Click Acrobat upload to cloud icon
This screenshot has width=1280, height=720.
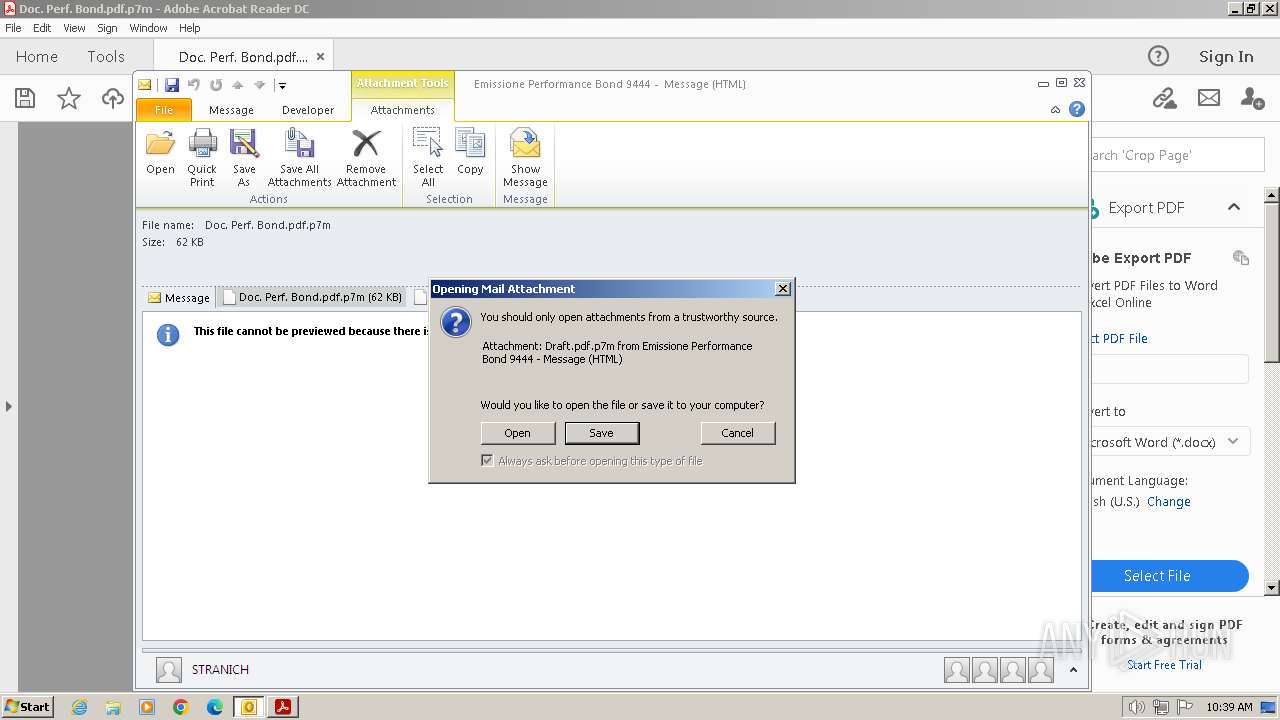pyautogui.click(x=113, y=98)
